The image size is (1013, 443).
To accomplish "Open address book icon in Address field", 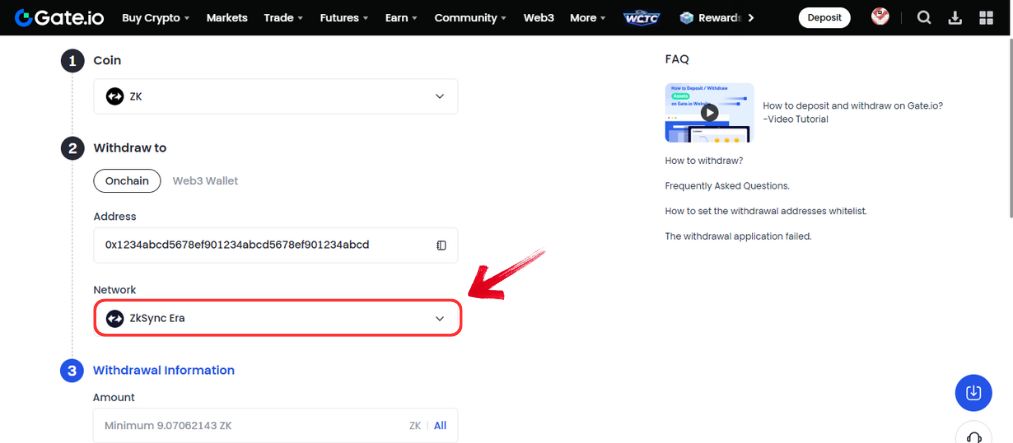I will [441, 245].
